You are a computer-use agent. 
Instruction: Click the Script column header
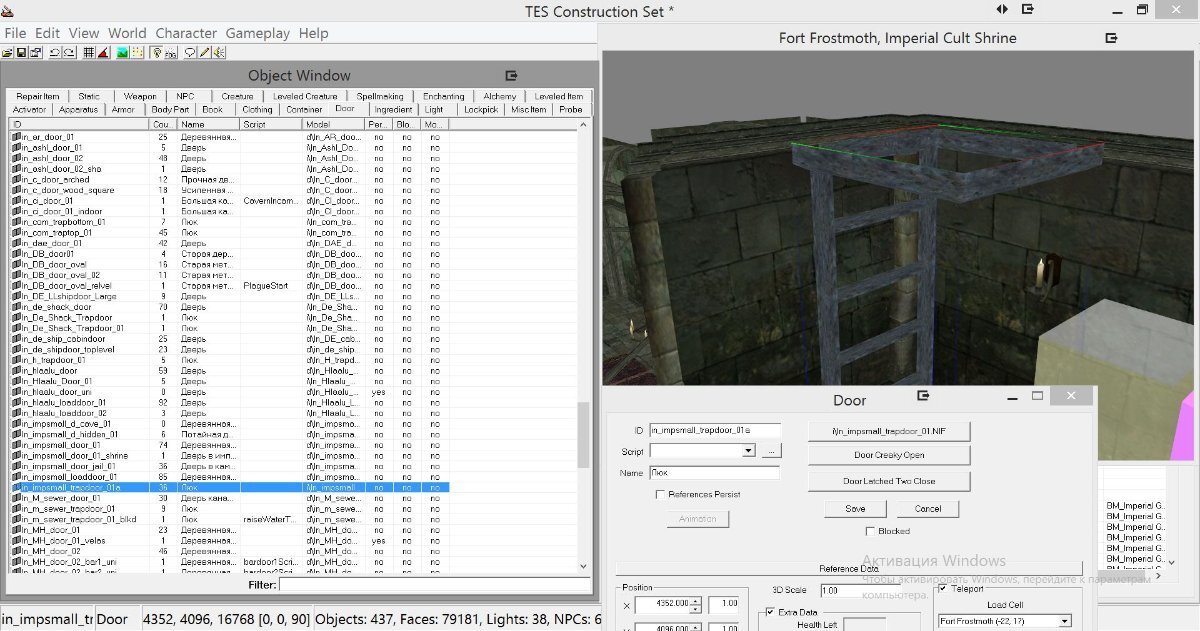click(x=271, y=124)
